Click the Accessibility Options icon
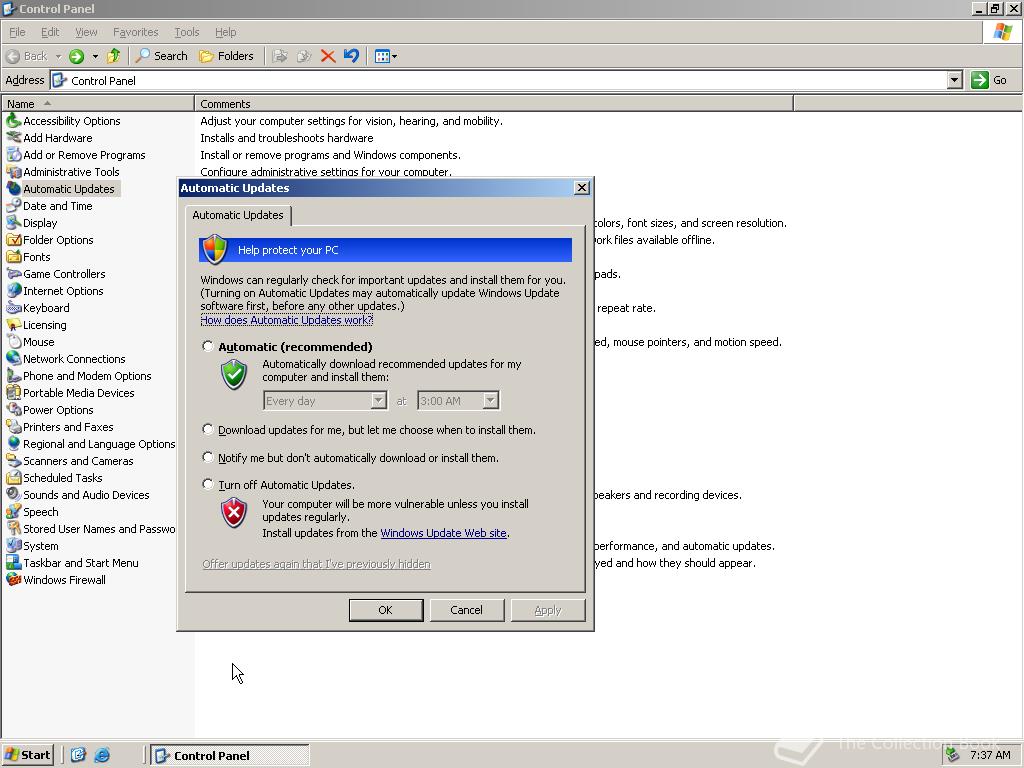Viewport: 1024px width, 768px height. click(x=13, y=121)
